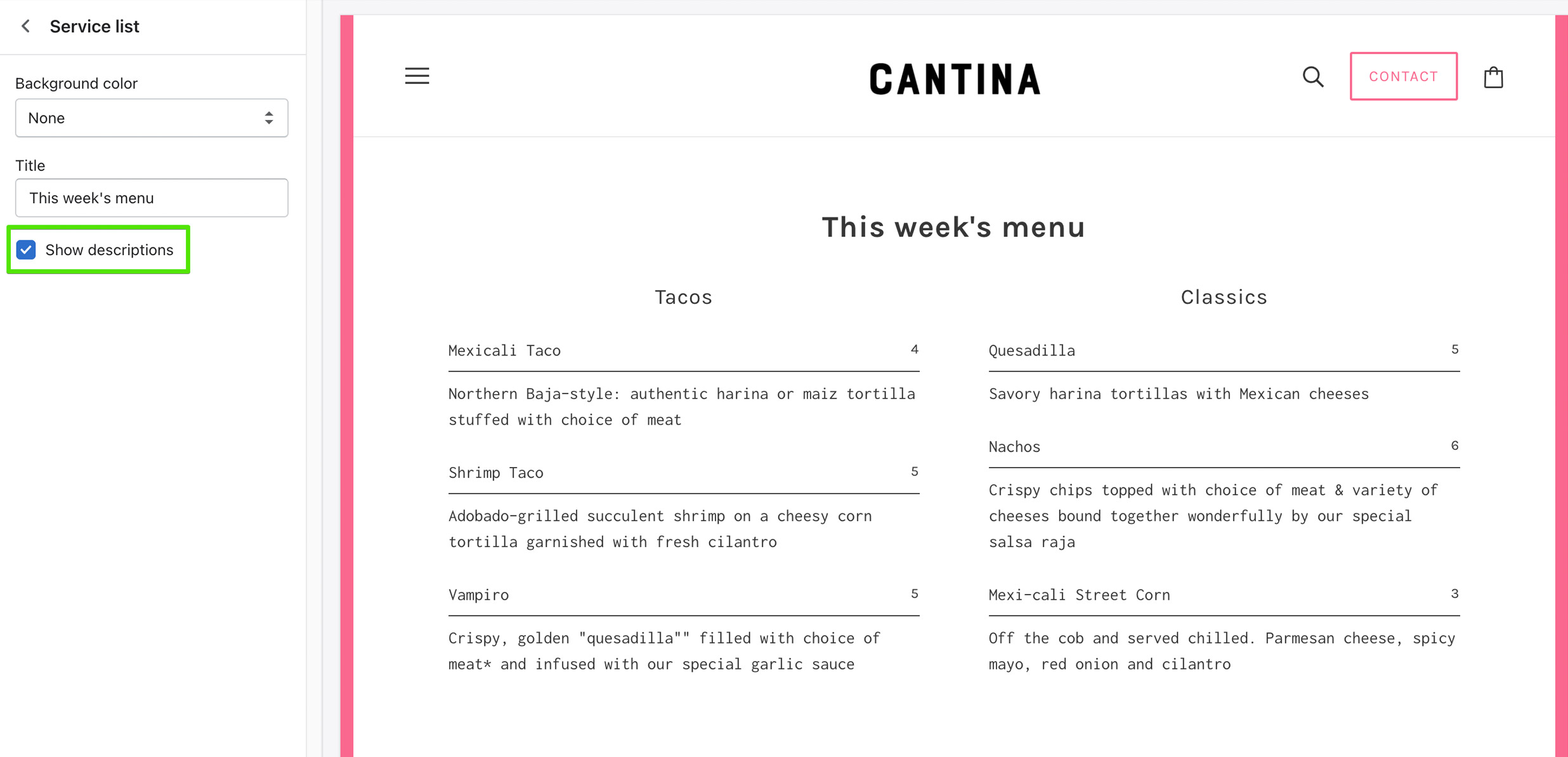Click the Nachos item row

pyautogui.click(x=1014, y=447)
